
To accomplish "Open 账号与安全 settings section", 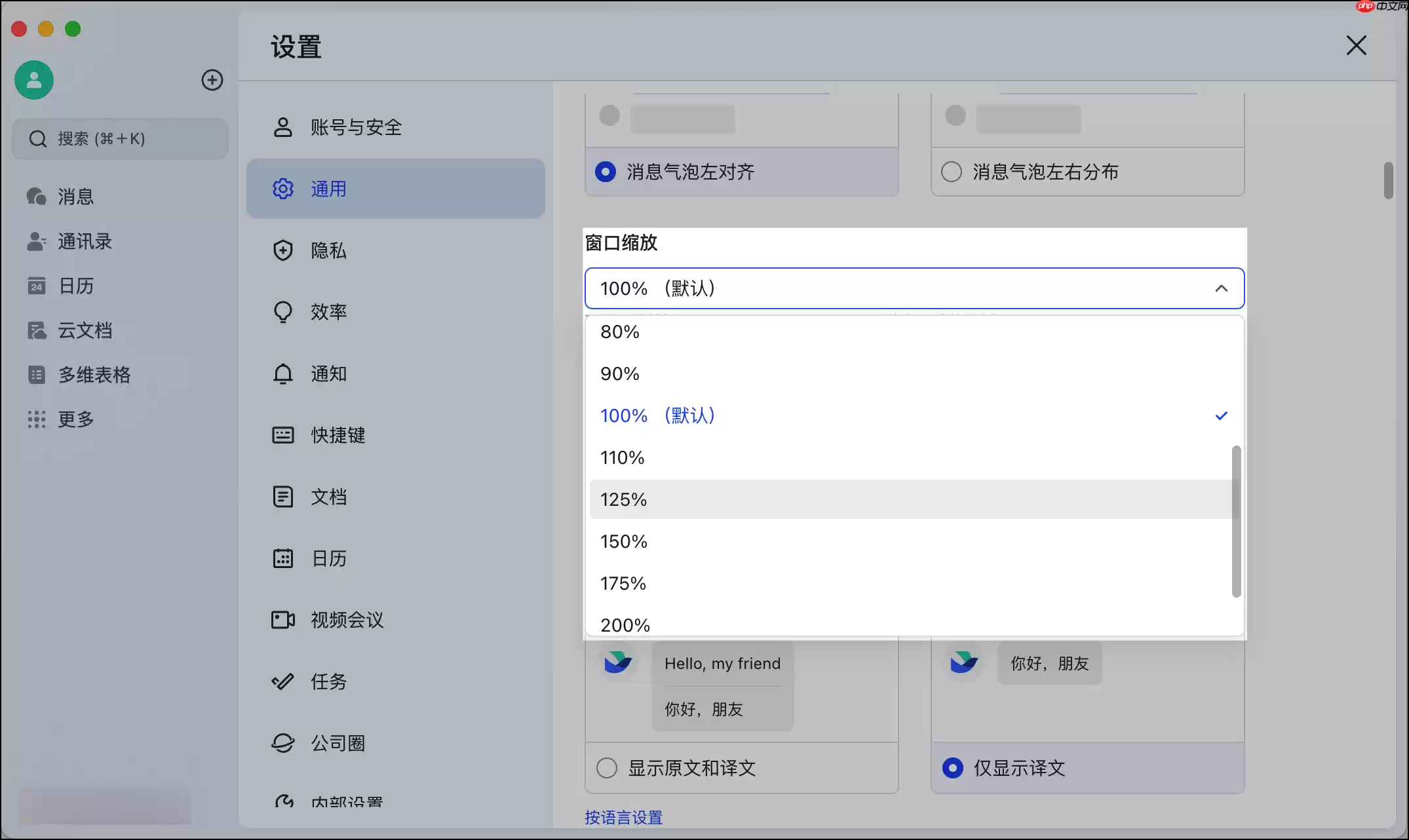I will (x=356, y=127).
